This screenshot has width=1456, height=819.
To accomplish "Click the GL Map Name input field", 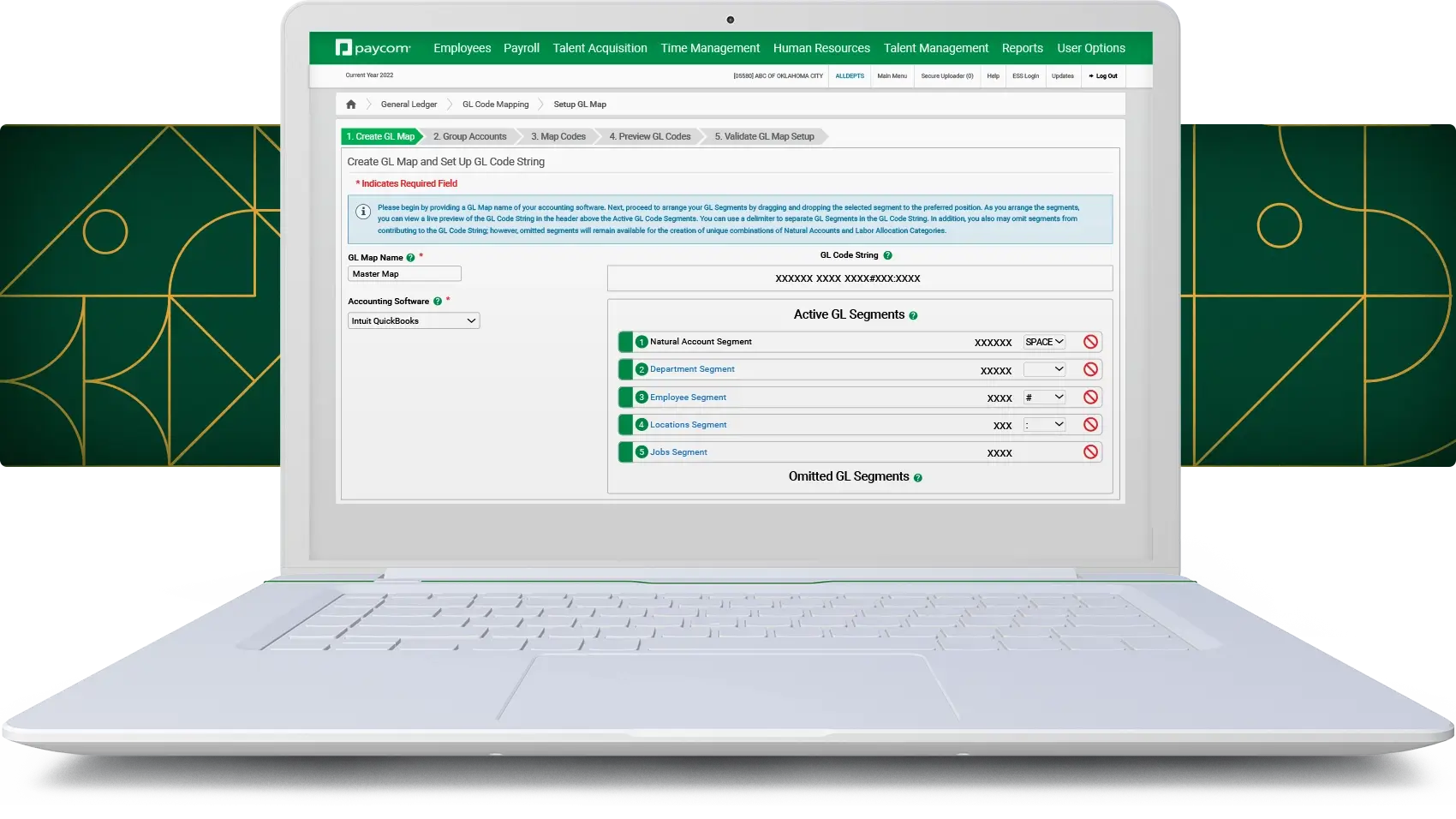I will (x=404, y=274).
